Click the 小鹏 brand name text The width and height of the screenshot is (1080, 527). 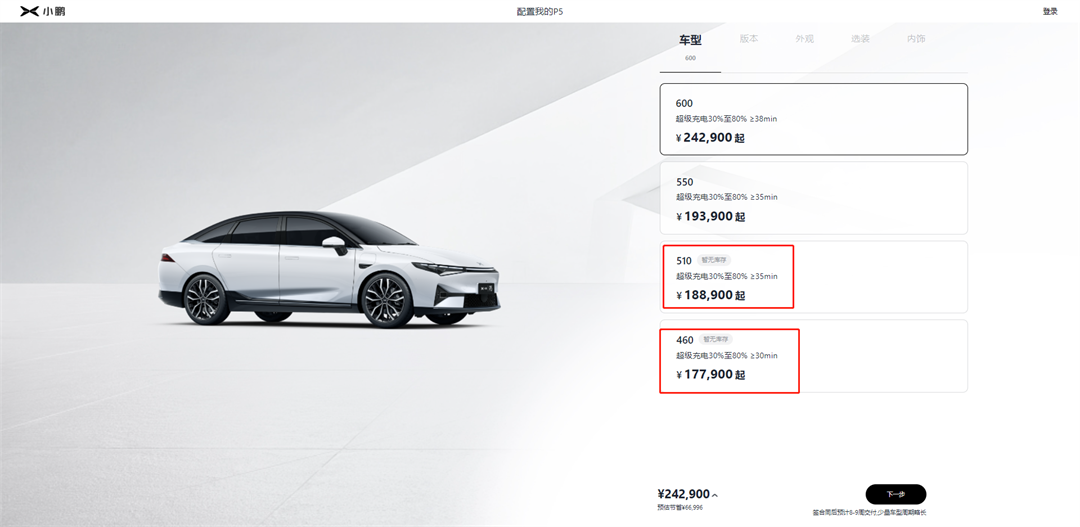click(x=54, y=11)
